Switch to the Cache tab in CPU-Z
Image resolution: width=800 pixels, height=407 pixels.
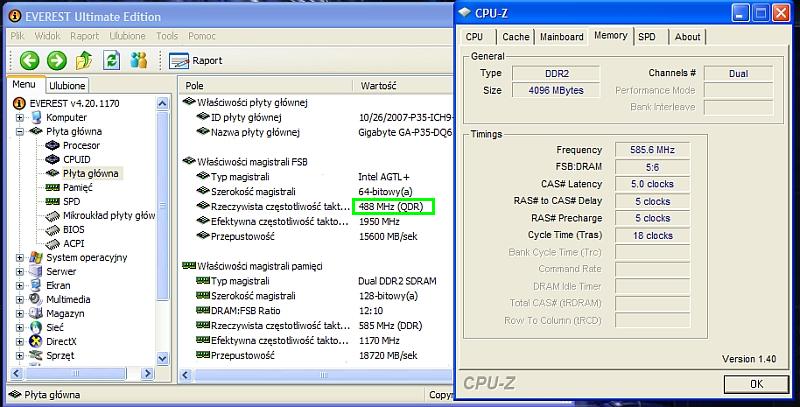(x=515, y=37)
